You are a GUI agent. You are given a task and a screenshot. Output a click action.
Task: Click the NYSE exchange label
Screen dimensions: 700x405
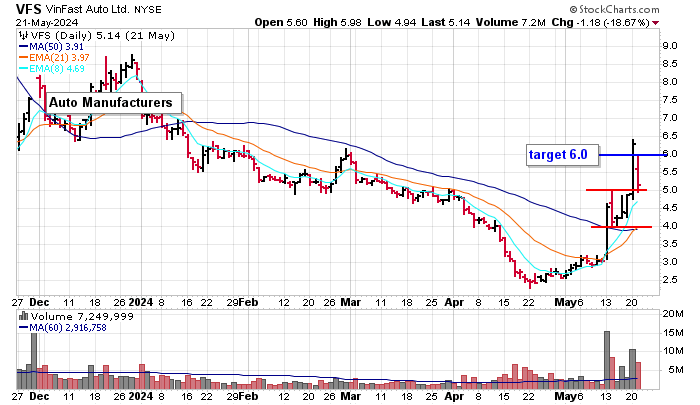(x=148, y=9)
